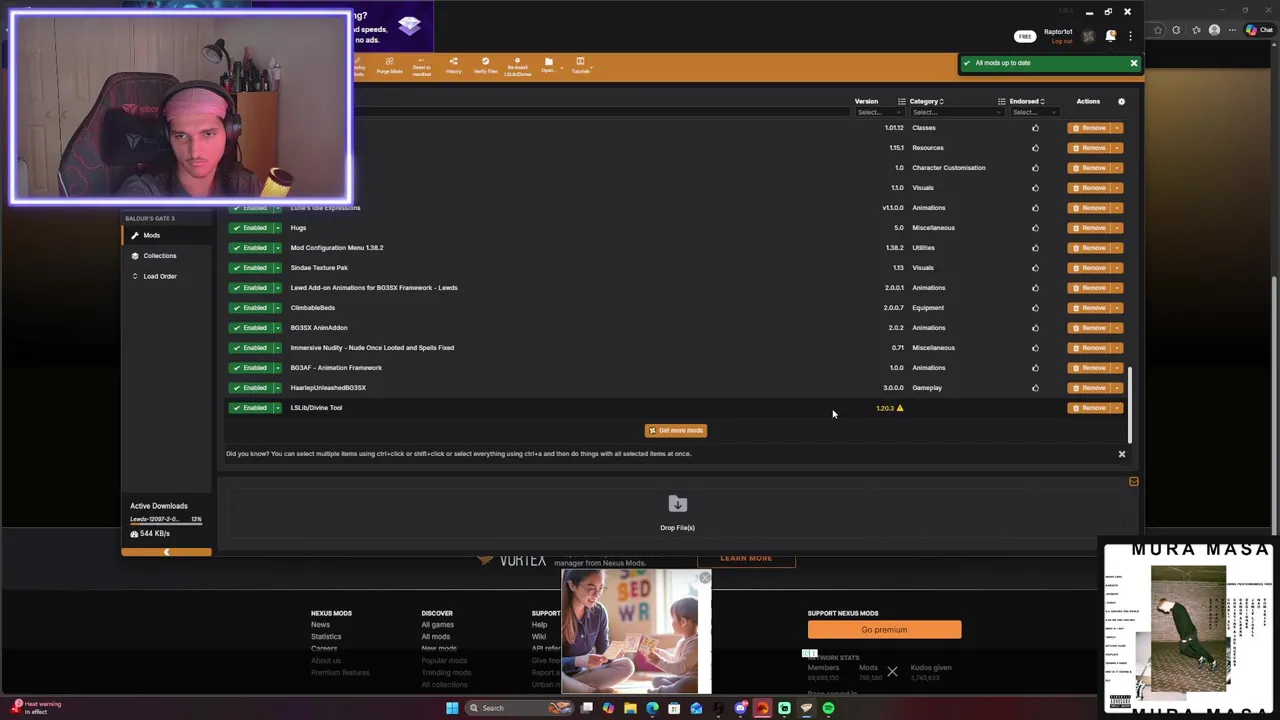Run Verify Files from the toolbar
The width and height of the screenshot is (1280, 720).
[x=485, y=66]
